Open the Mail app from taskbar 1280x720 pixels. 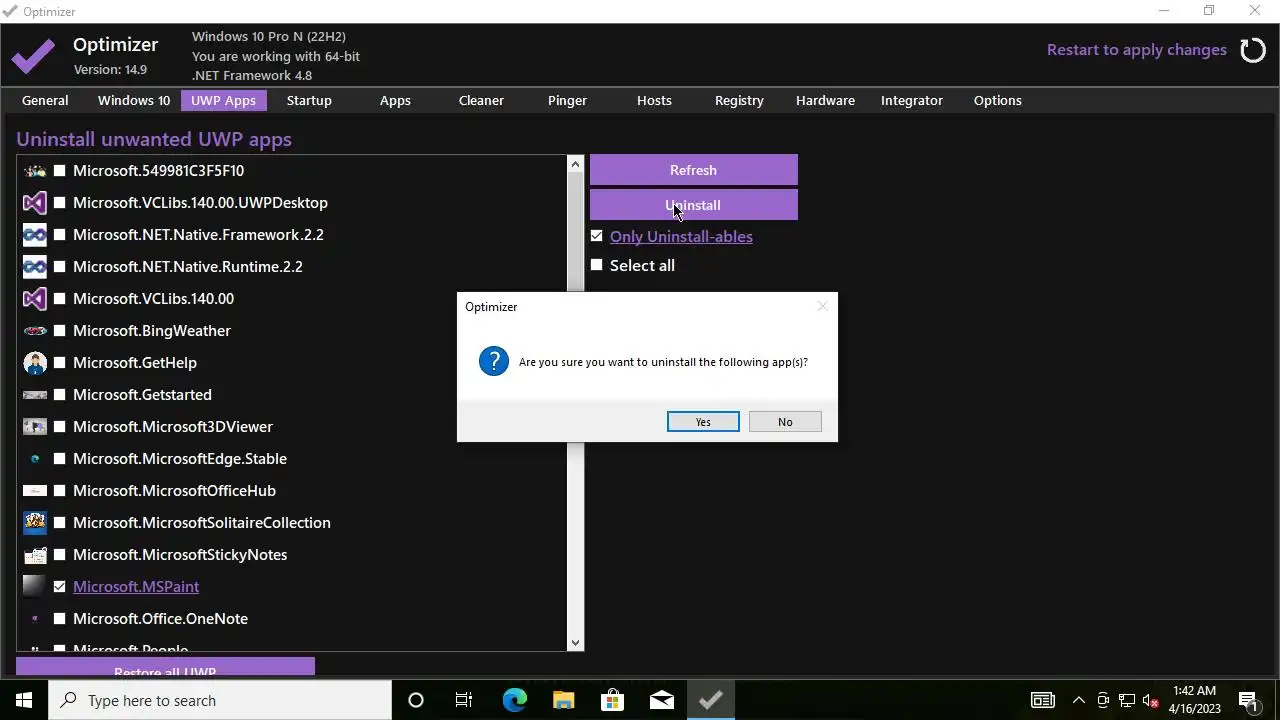661,700
